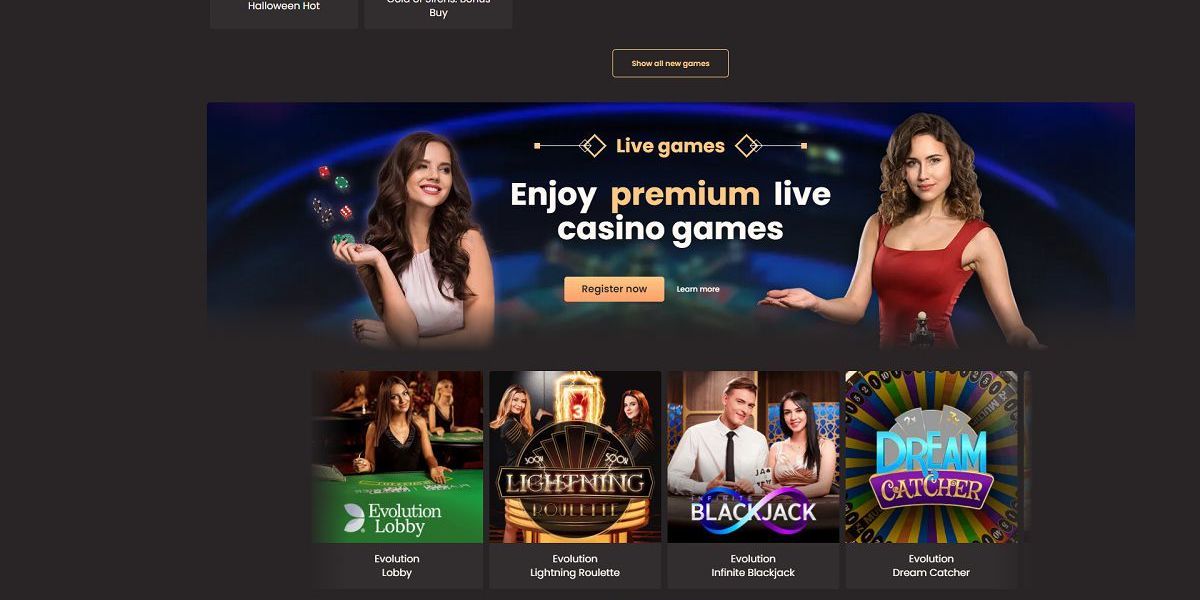The width and height of the screenshot is (1200, 600).
Task: Select the Infinite Blackjack game image
Action: 753,457
